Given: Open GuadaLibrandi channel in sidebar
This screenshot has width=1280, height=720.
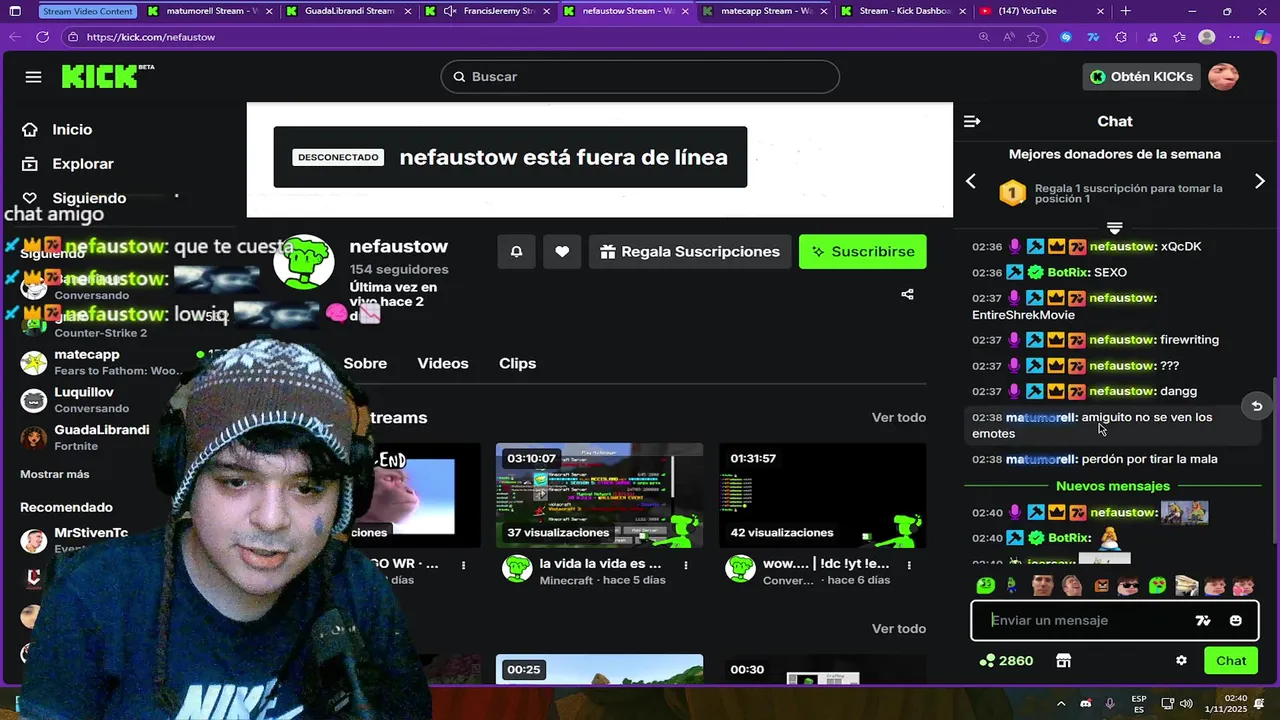Looking at the screenshot, I should coord(87,438).
